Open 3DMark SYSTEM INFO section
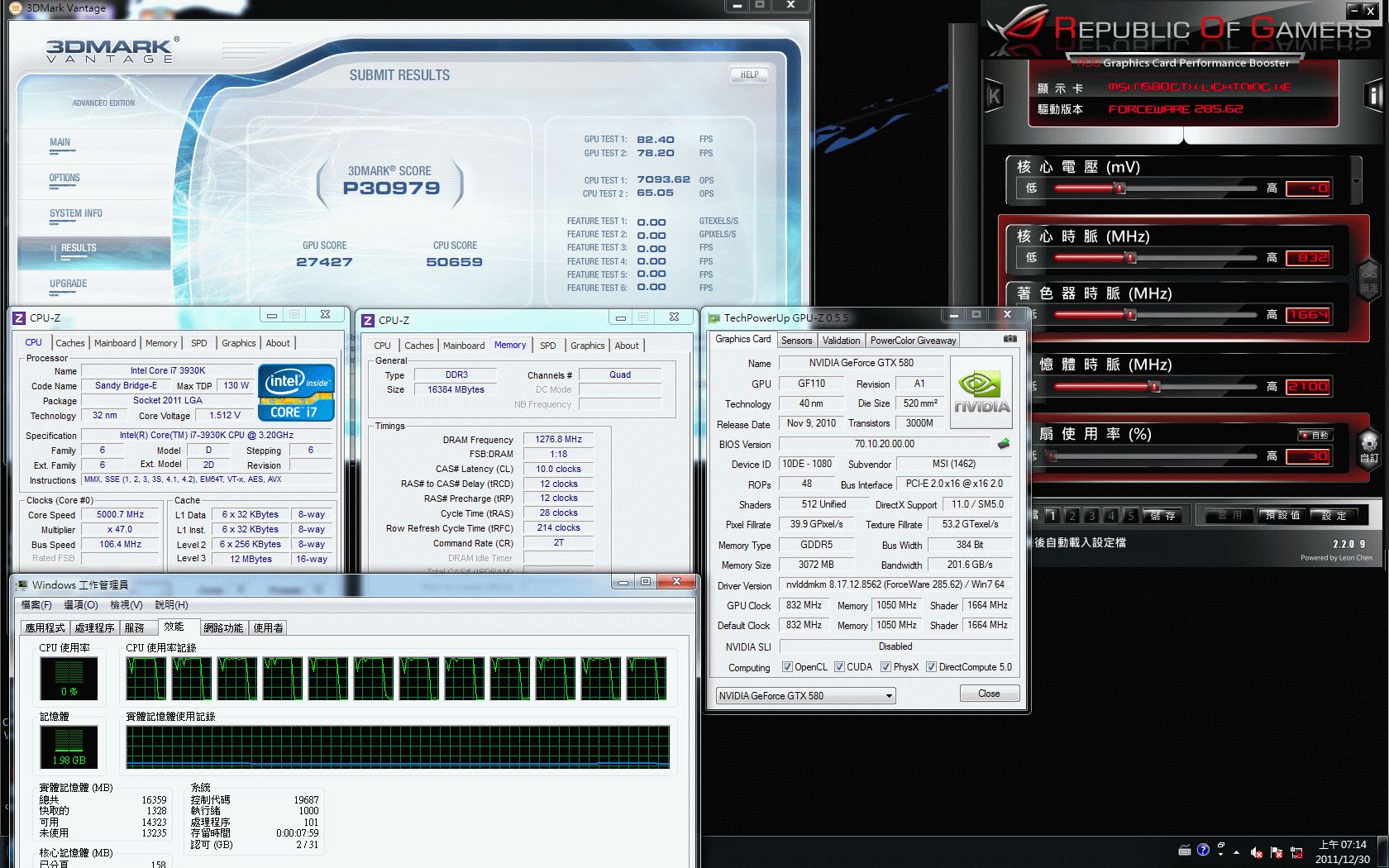1389x868 pixels. coord(76,213)
